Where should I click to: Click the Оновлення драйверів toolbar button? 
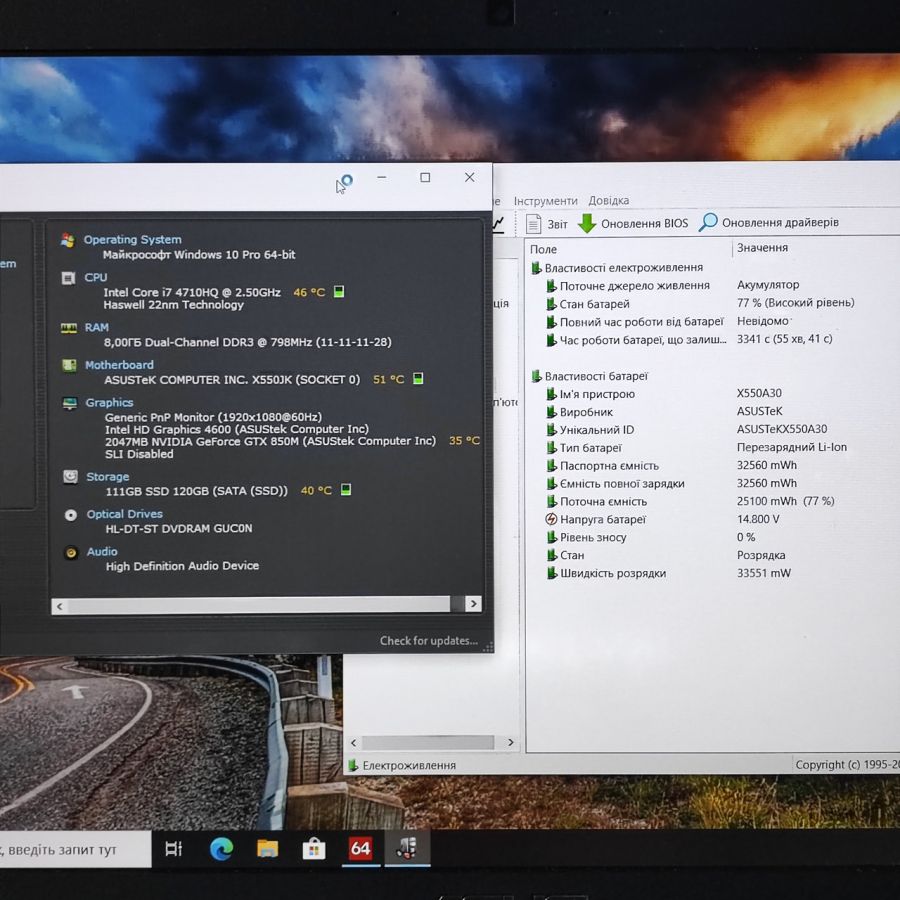769,222
